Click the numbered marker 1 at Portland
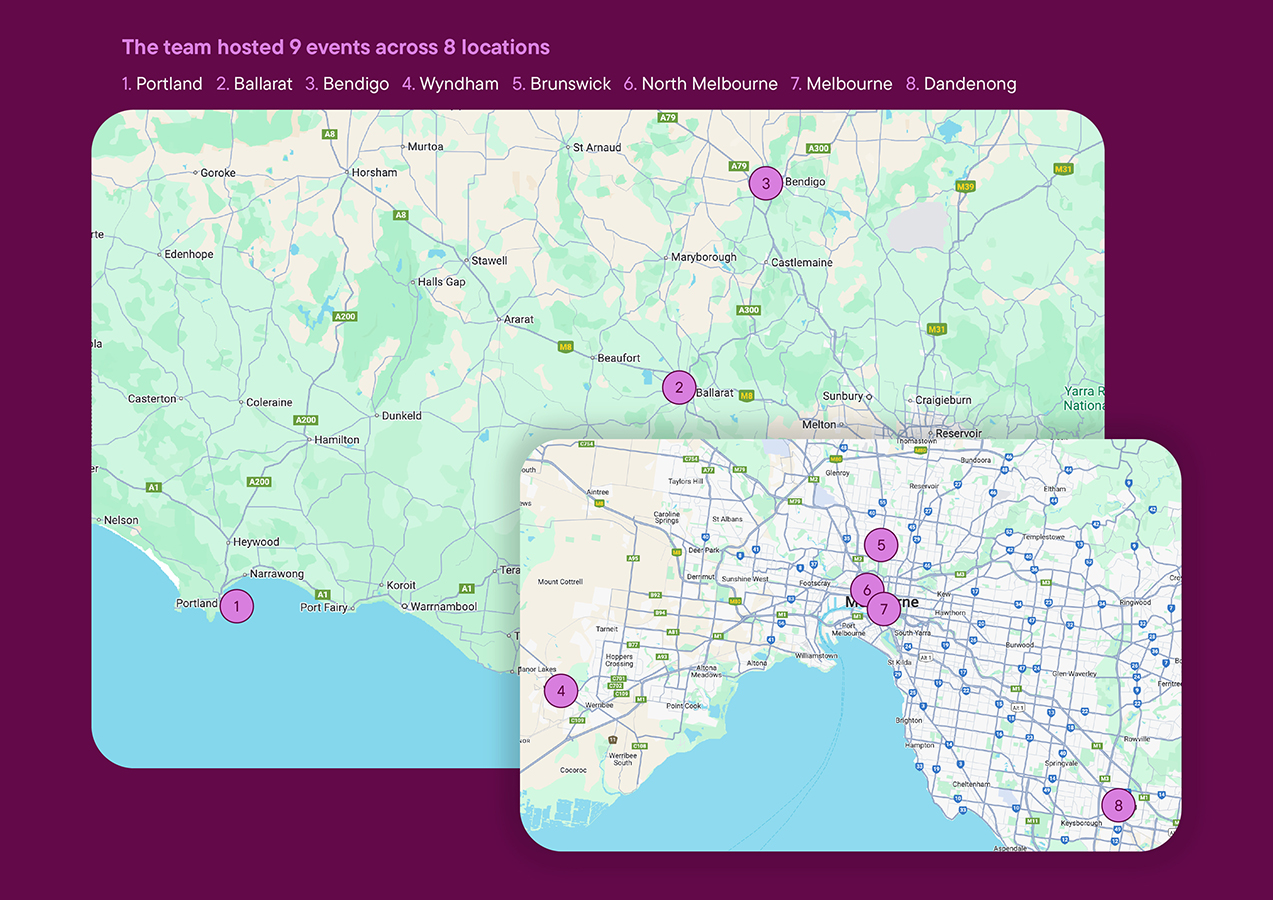The height and width of the screenshot is (900, 1273). click(237, 605)
